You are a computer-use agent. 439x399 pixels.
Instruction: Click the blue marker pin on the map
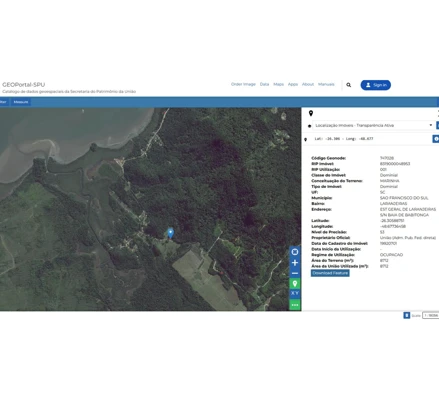click(170, 233)
